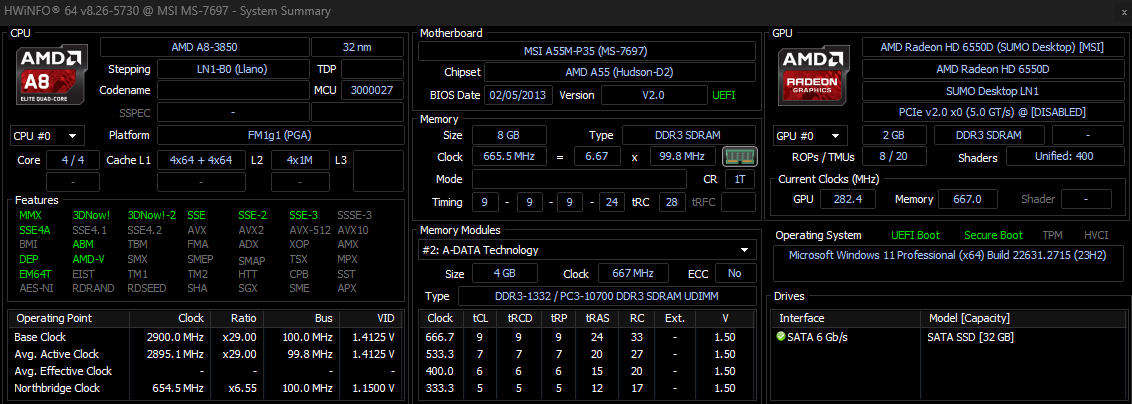Click the GPU memory clock '667.0'

(967, 199)
